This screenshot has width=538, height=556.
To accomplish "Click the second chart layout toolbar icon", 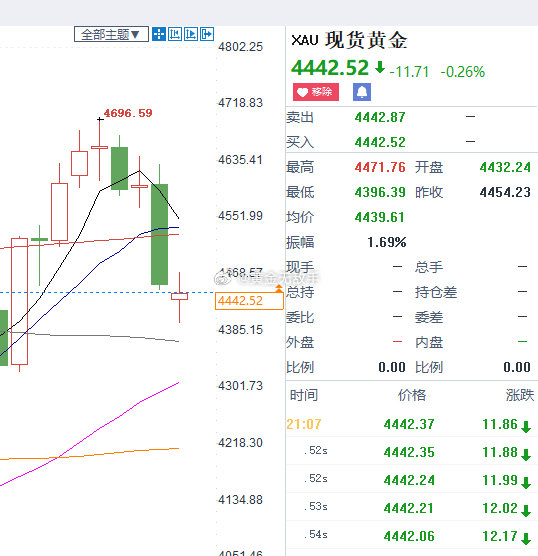I will pos(174,34).
